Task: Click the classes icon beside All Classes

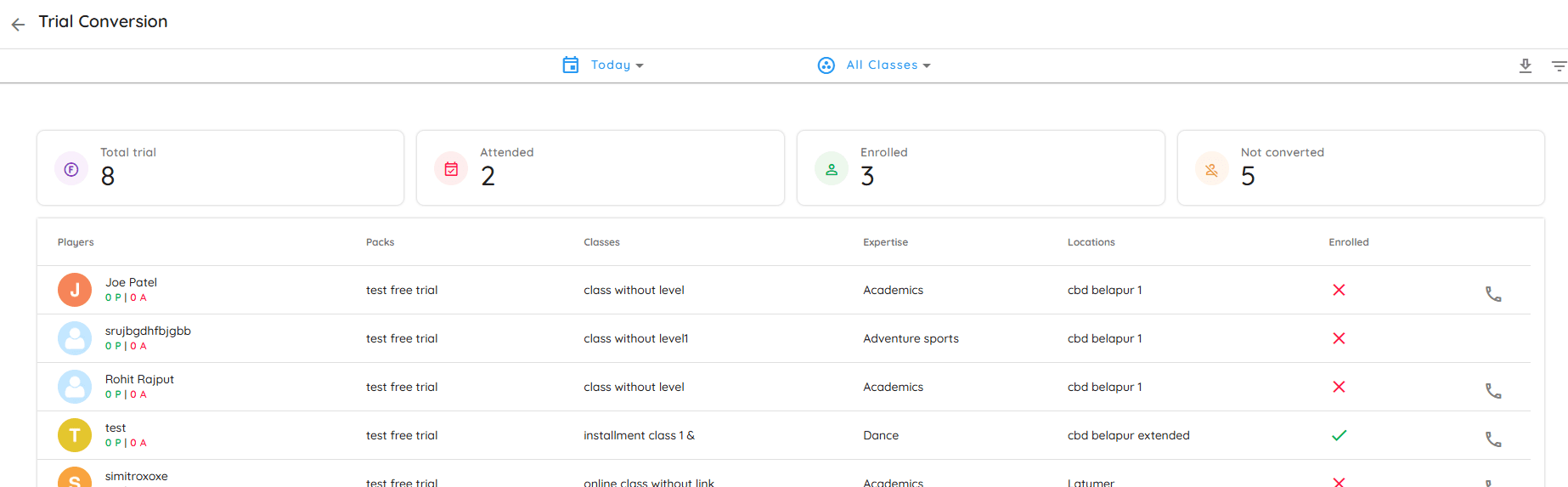Action: [x=826, y=65]
